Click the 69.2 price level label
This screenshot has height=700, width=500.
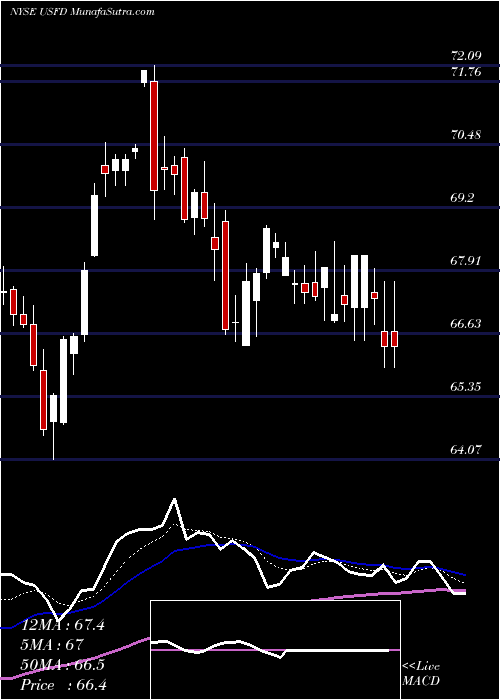tap(462, 198)
